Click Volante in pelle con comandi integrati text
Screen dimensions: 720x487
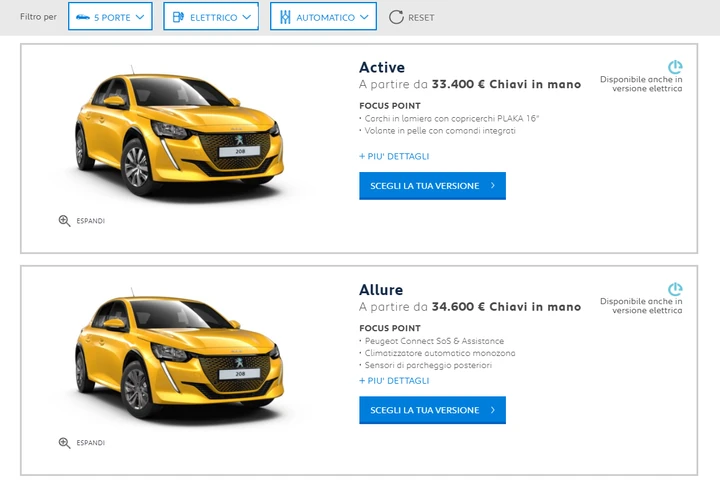coord(440,131)
